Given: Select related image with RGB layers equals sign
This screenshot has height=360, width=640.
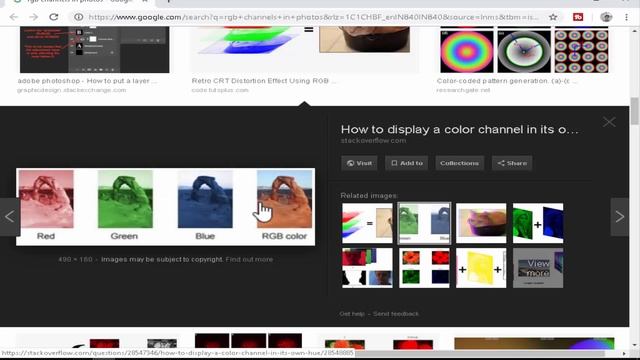Looking at the screenshot, I should [367, 223].
